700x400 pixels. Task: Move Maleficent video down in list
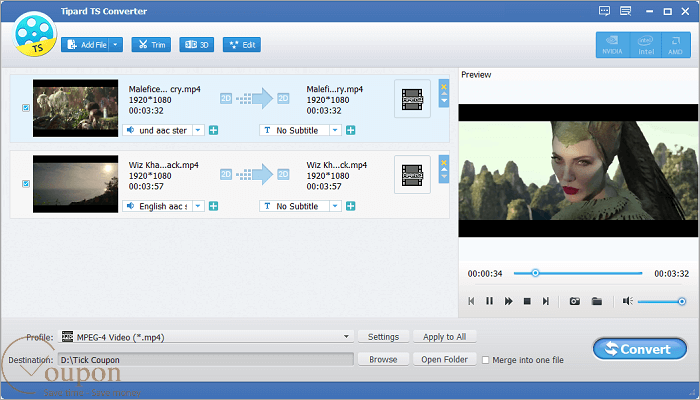(444, 101)
